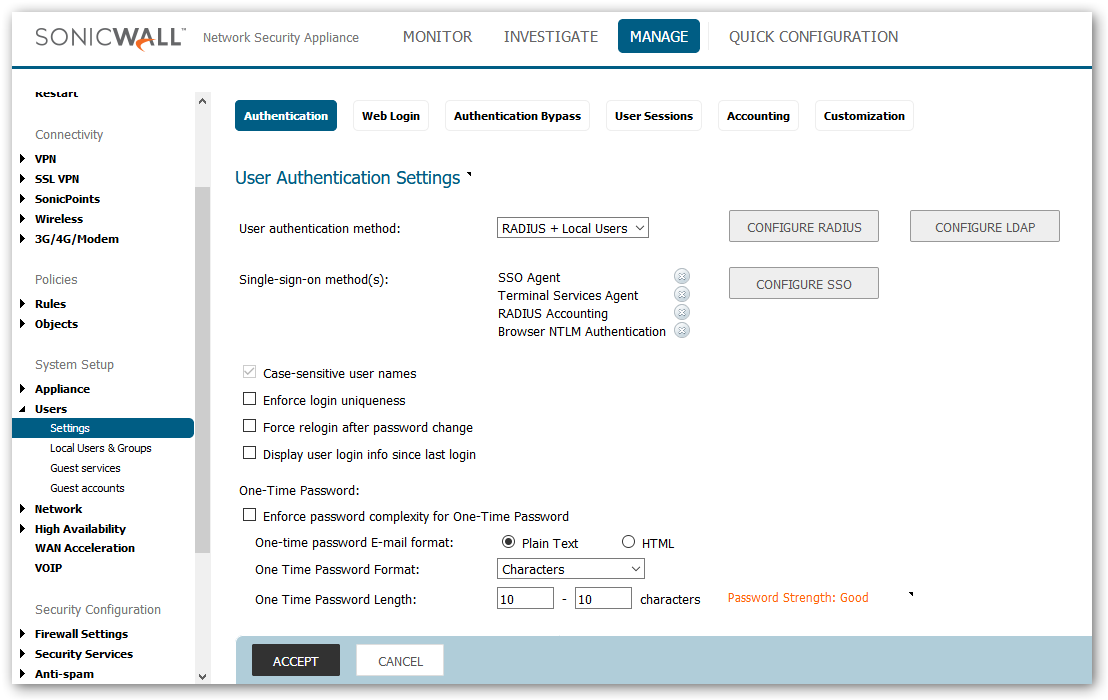
Task: Click the minimum One Time Password Length field
Action: 524,597
